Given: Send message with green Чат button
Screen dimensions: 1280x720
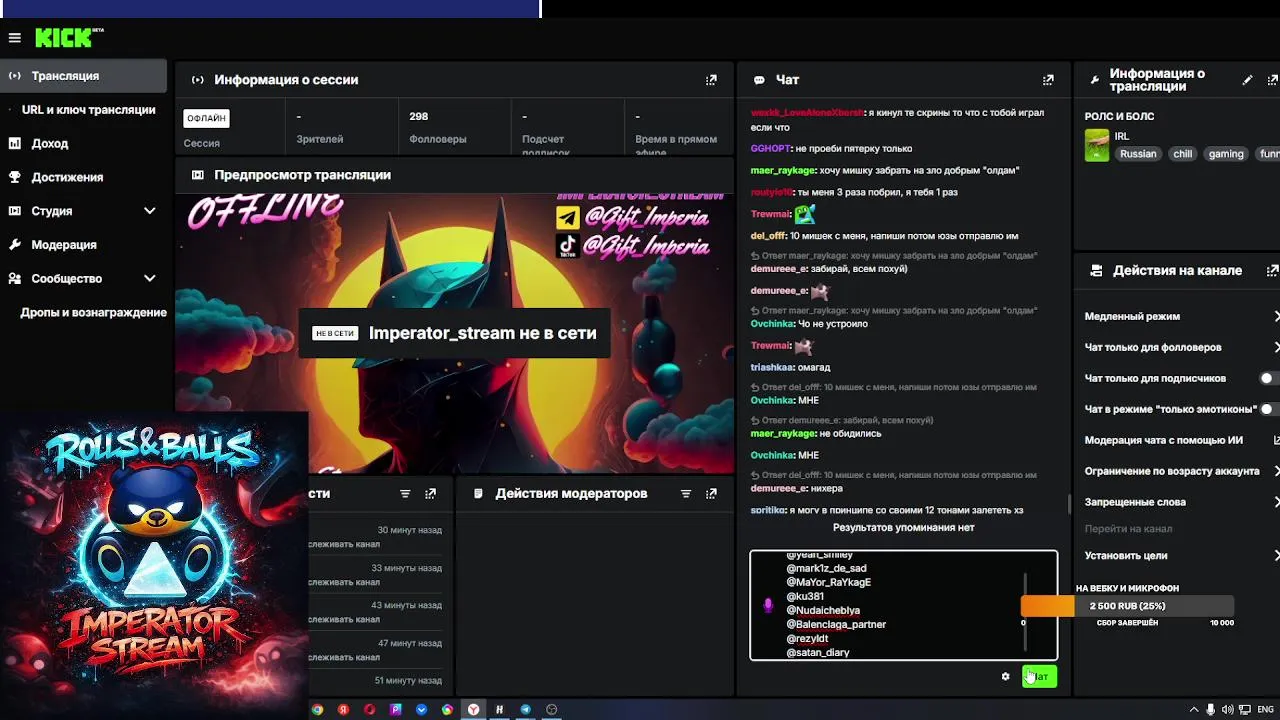Looking at the screenshot, I should (1040, 677).
